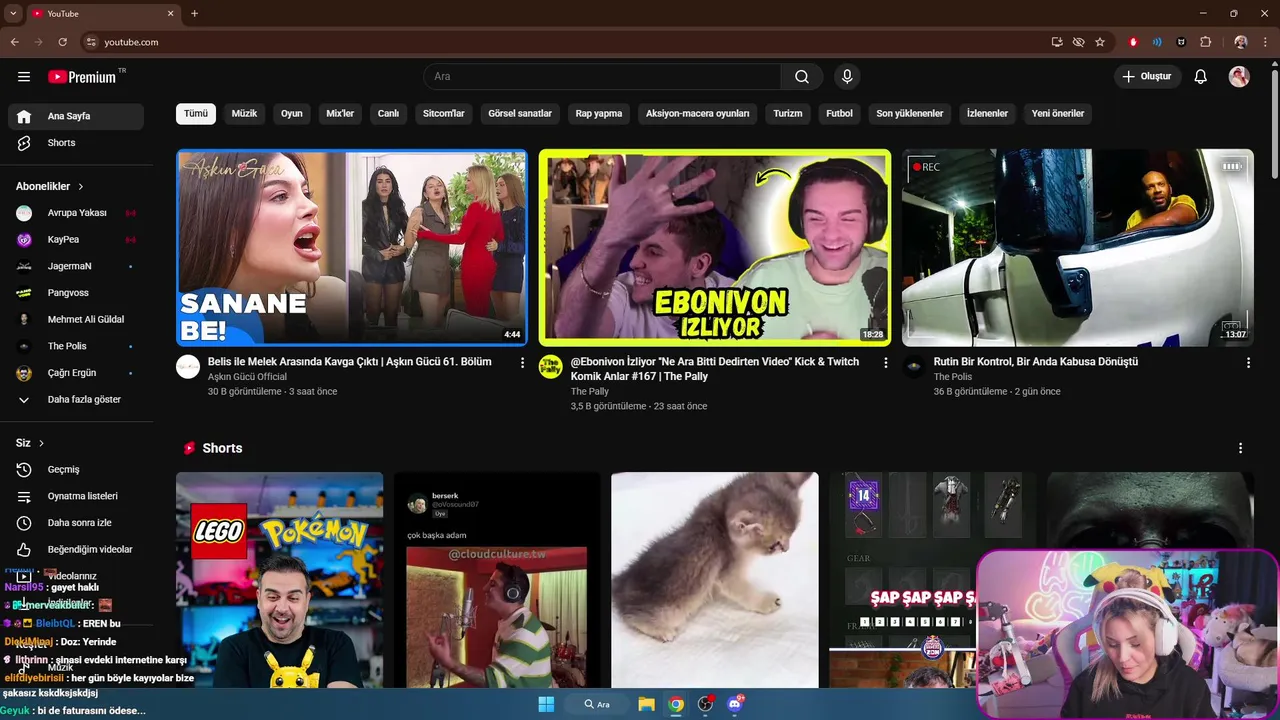Open the Oluştur create menu

pos(1148,77)
